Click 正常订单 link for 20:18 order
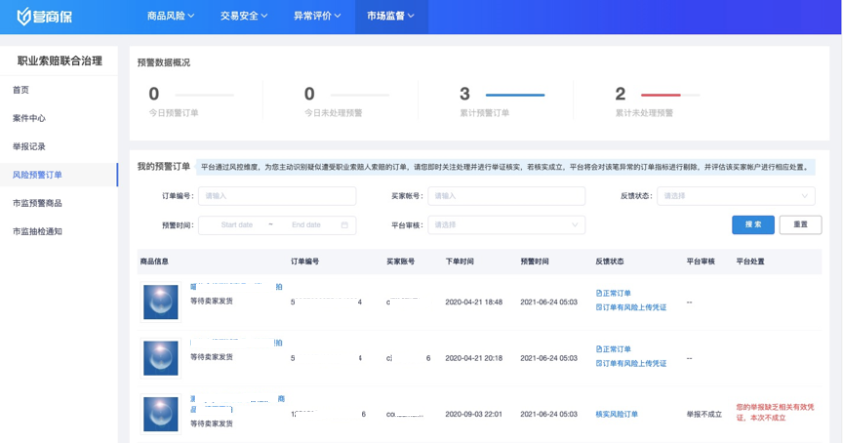 coord(613,349)
